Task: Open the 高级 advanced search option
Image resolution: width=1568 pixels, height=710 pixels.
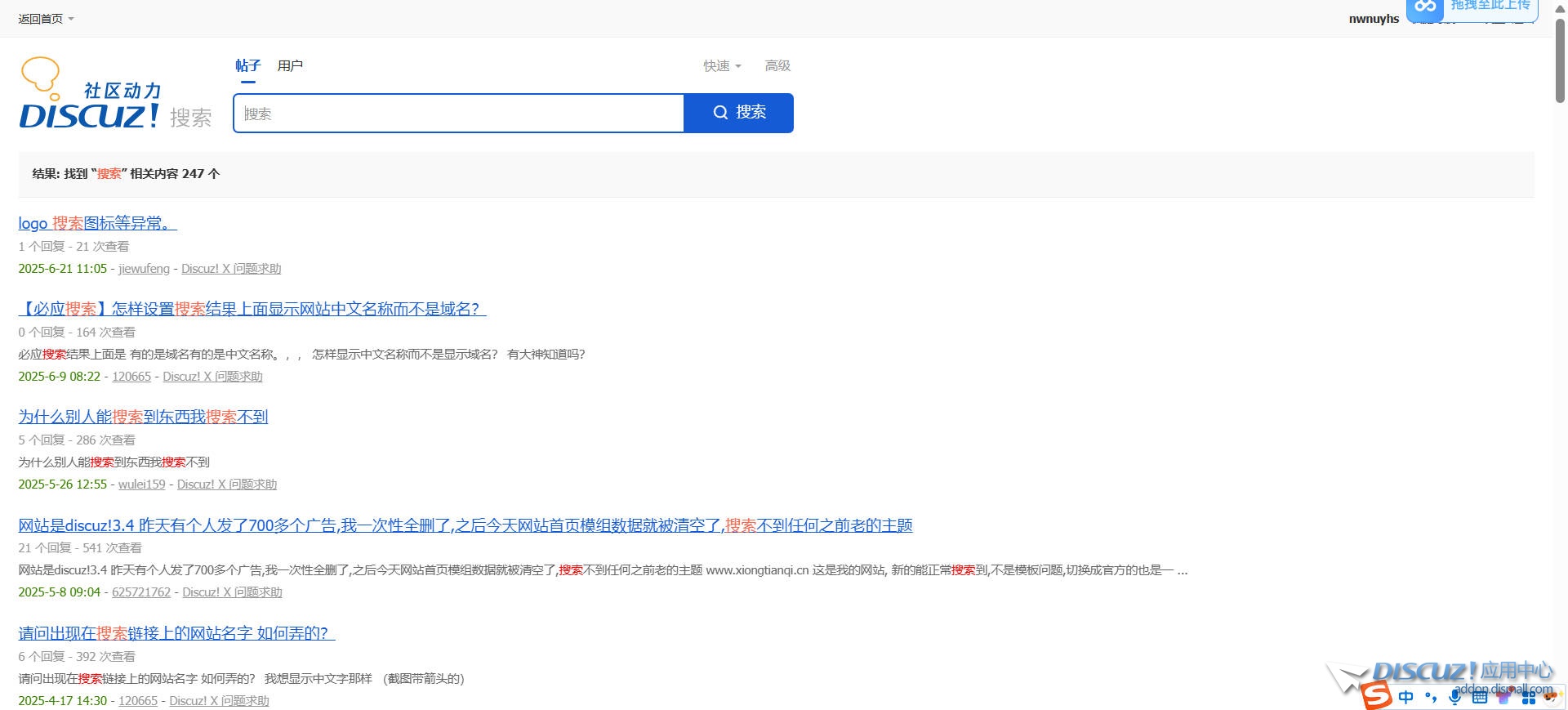Action: click(x=777, y=65)
